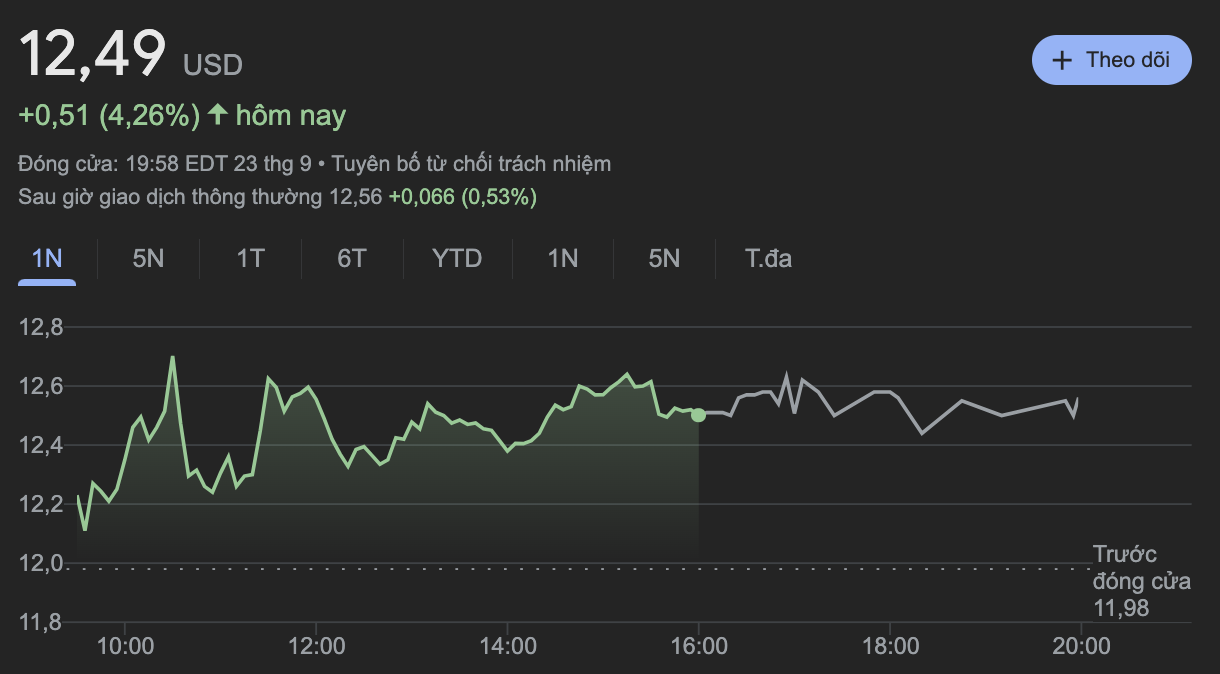Select the 1N tab right after YTD

click(562, 259)
